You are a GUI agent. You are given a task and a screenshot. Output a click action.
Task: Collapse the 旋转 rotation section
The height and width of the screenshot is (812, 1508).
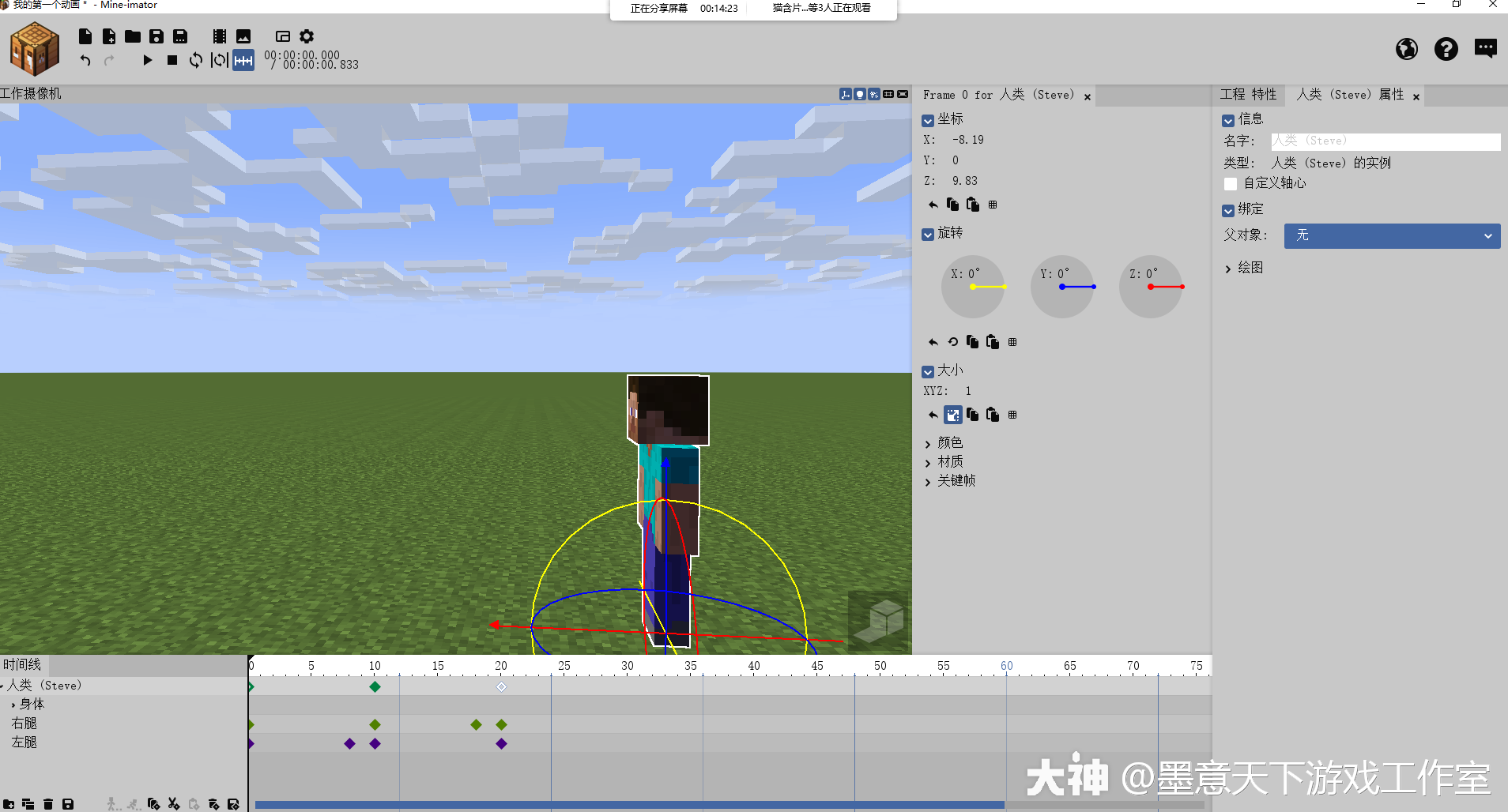[x=928, y=235]
